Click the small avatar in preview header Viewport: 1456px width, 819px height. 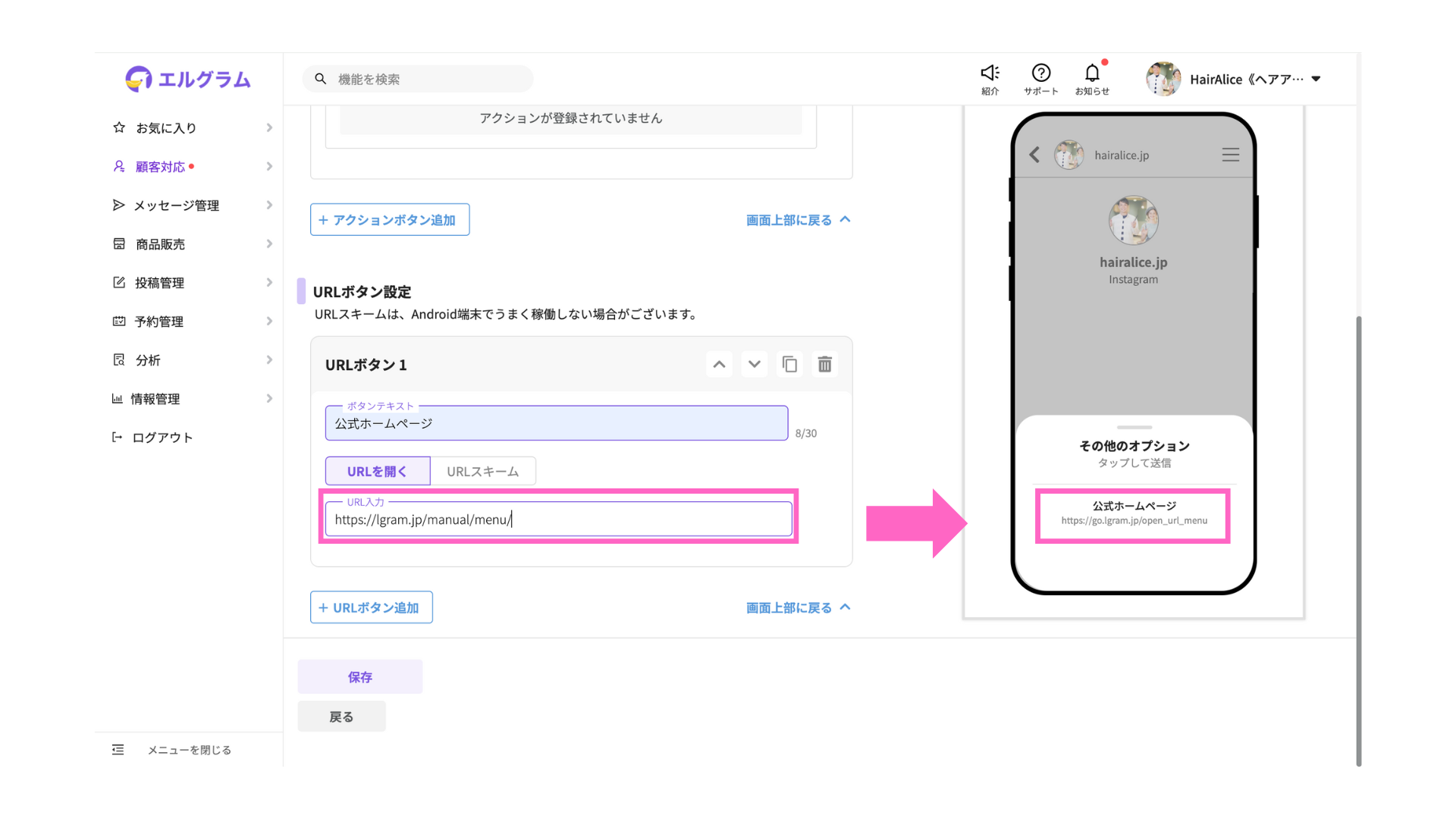pyautogui.click(x=1069, y=155)
